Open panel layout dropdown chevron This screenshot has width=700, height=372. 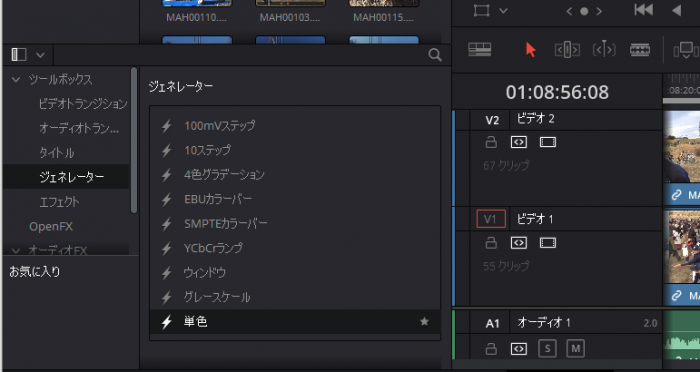point(40,55)
